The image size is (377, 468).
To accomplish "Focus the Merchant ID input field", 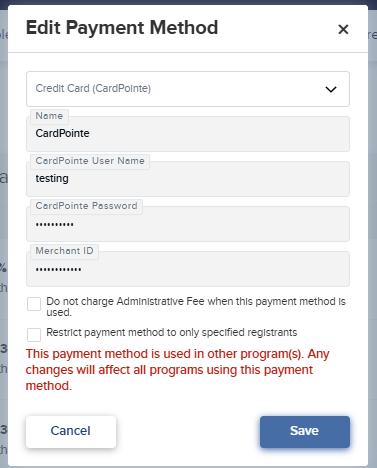I will 188,269.
